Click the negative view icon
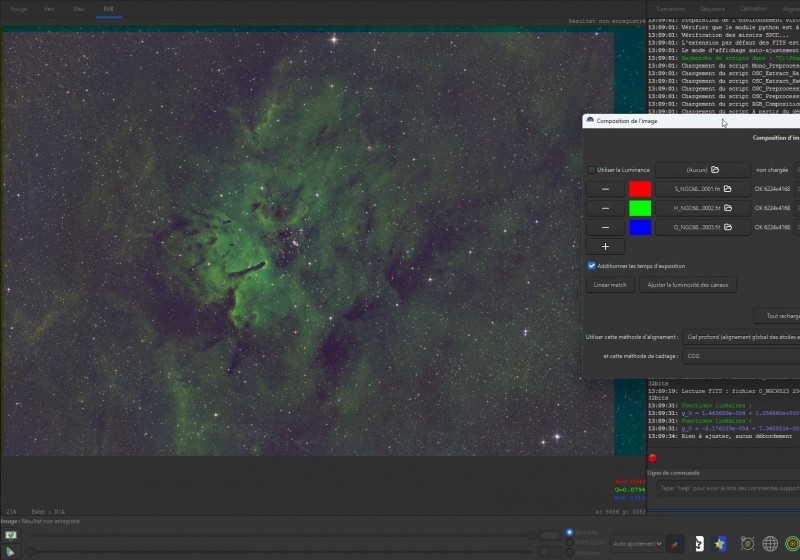 [698, 544]
